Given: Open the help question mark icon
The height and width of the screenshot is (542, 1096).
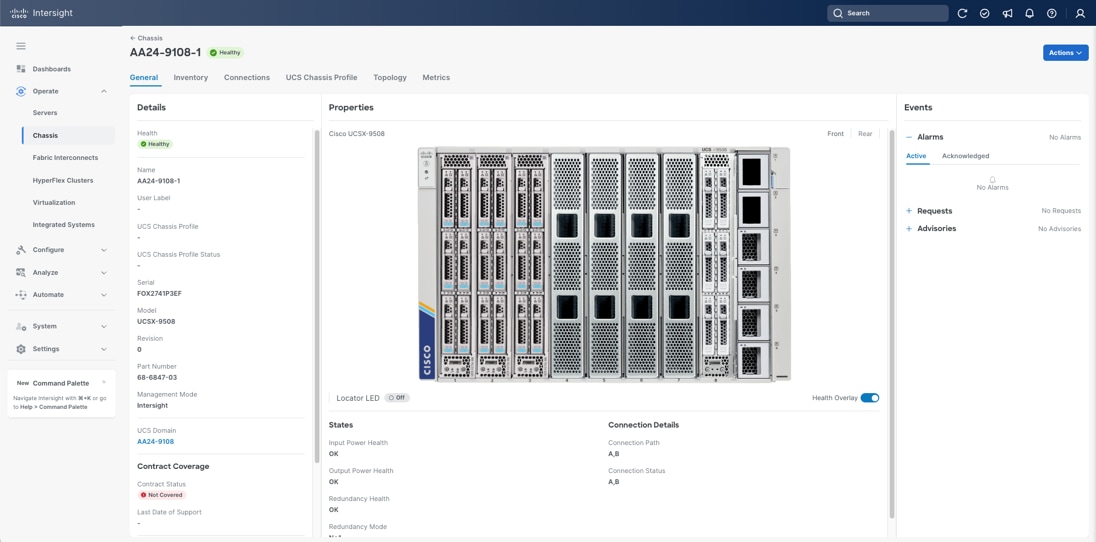Looking at the screenshot, I should [1051, 13].
